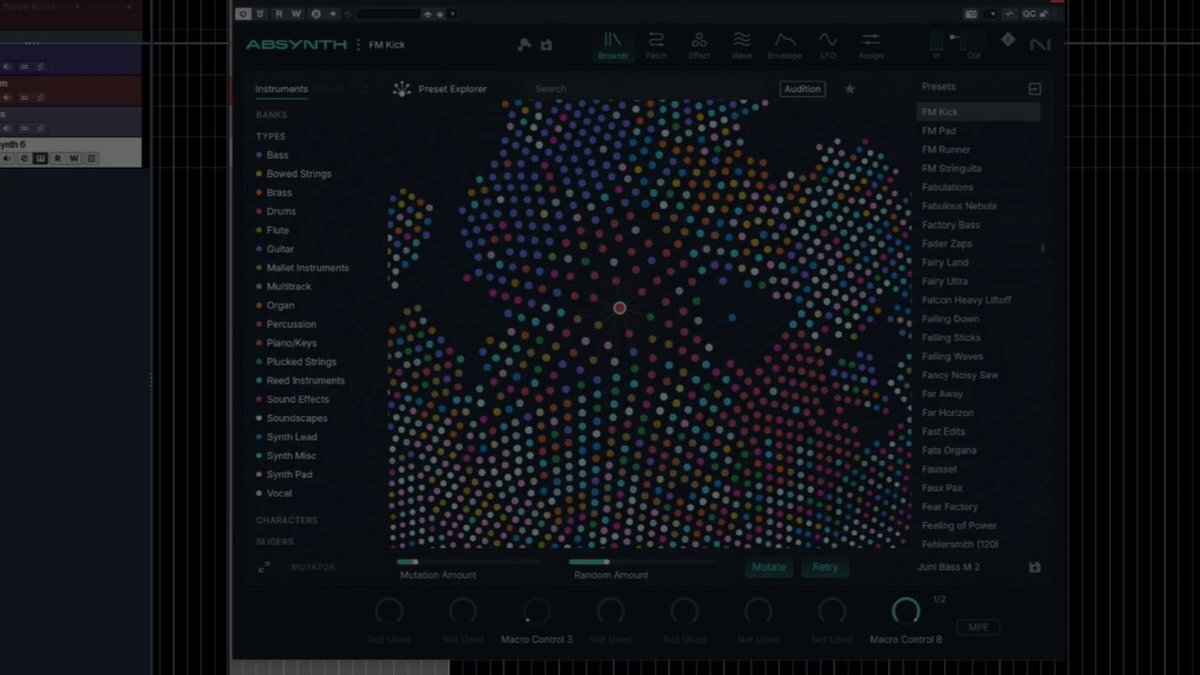Enable the R automation button in plugin header

click(279, 14)
